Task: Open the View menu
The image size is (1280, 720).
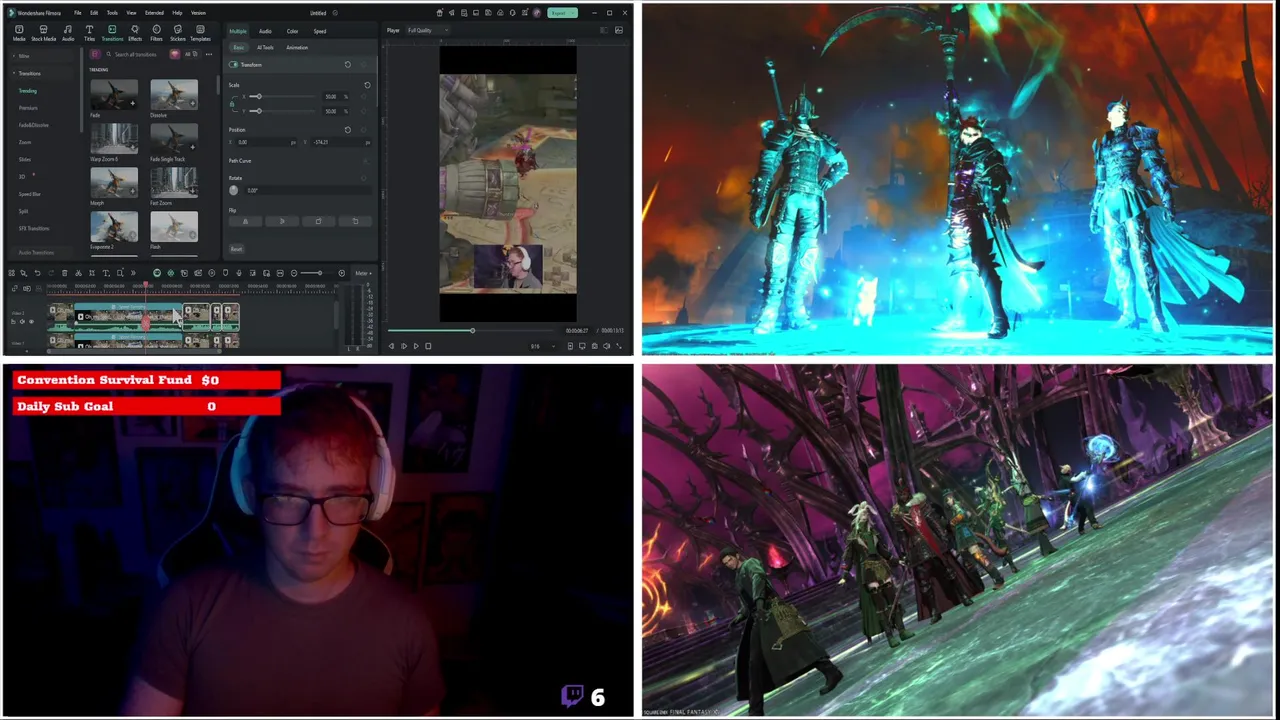Action: click(x=131, y=13)
